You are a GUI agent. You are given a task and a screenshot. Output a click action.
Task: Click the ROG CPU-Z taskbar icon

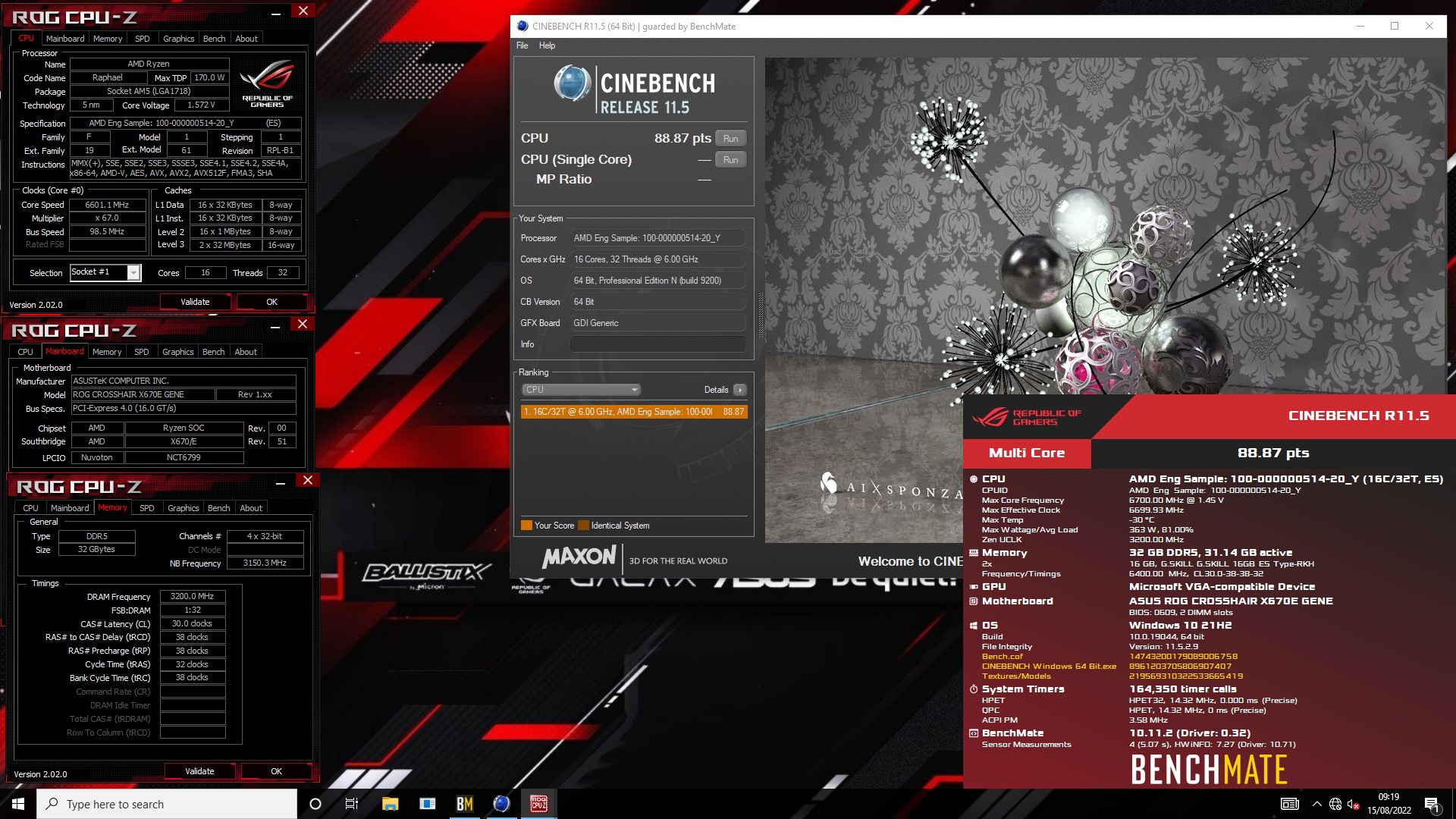(538, 804)
